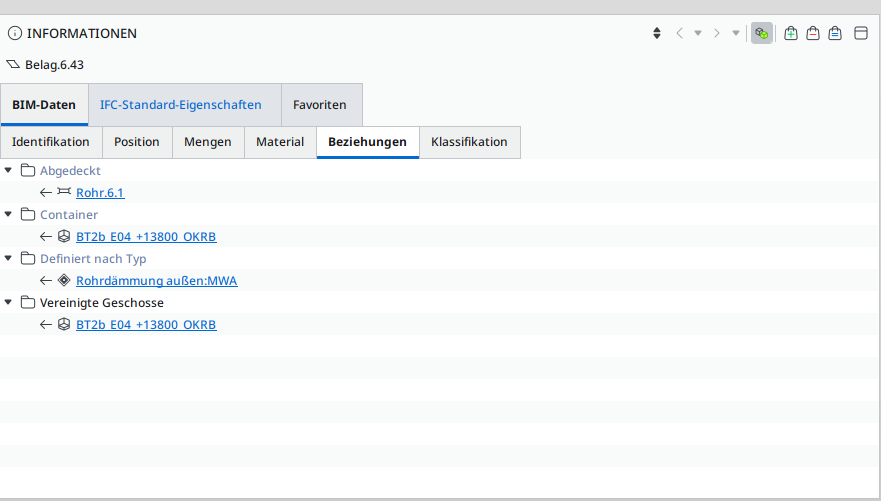Open the Rohrdämmung außen:MWA link

click(157, 281)
